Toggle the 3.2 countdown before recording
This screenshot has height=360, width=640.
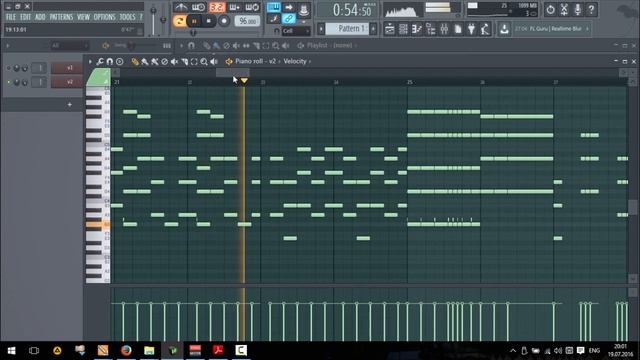(217, 7)
